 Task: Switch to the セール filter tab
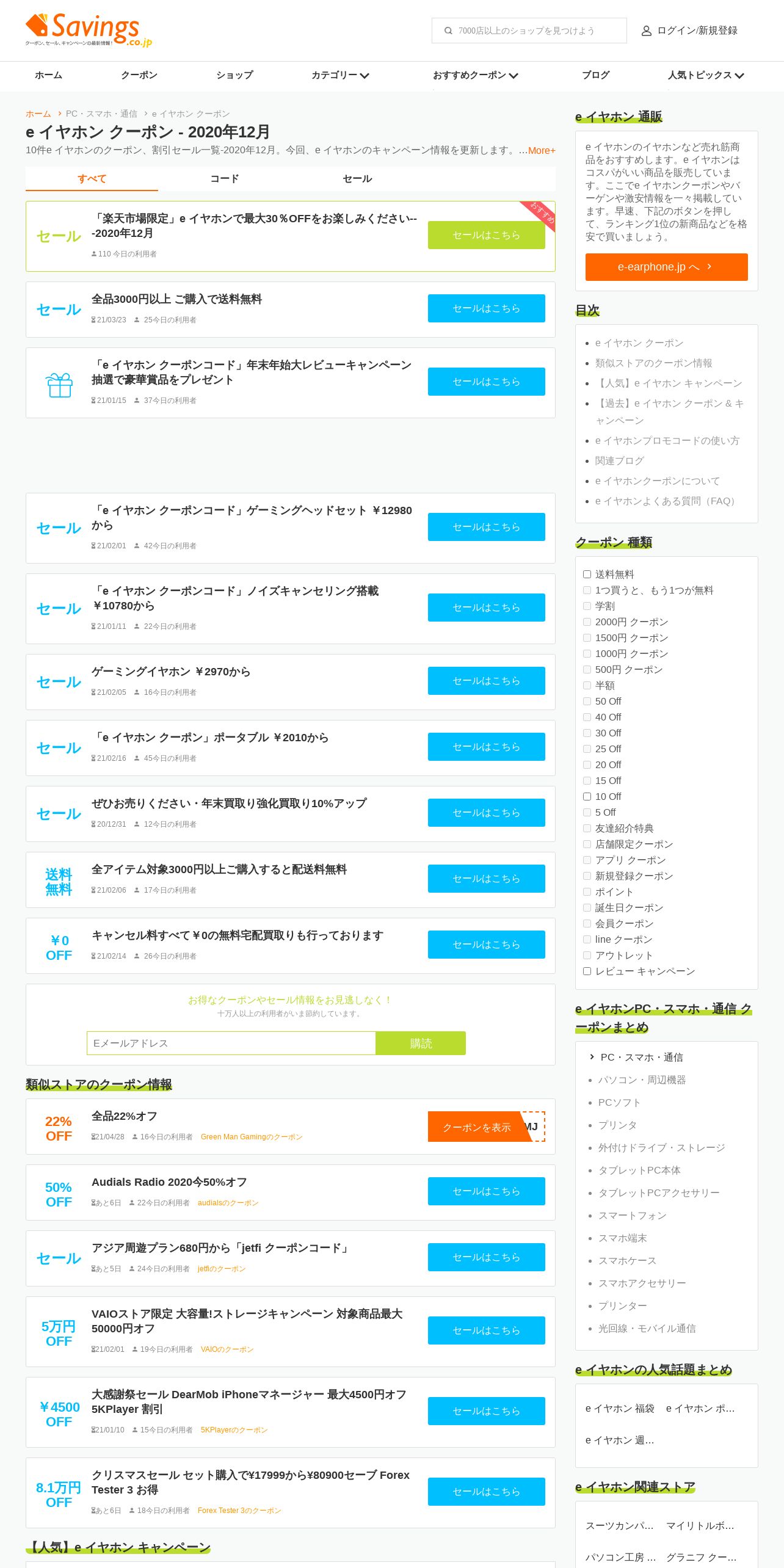coord(357,179)
